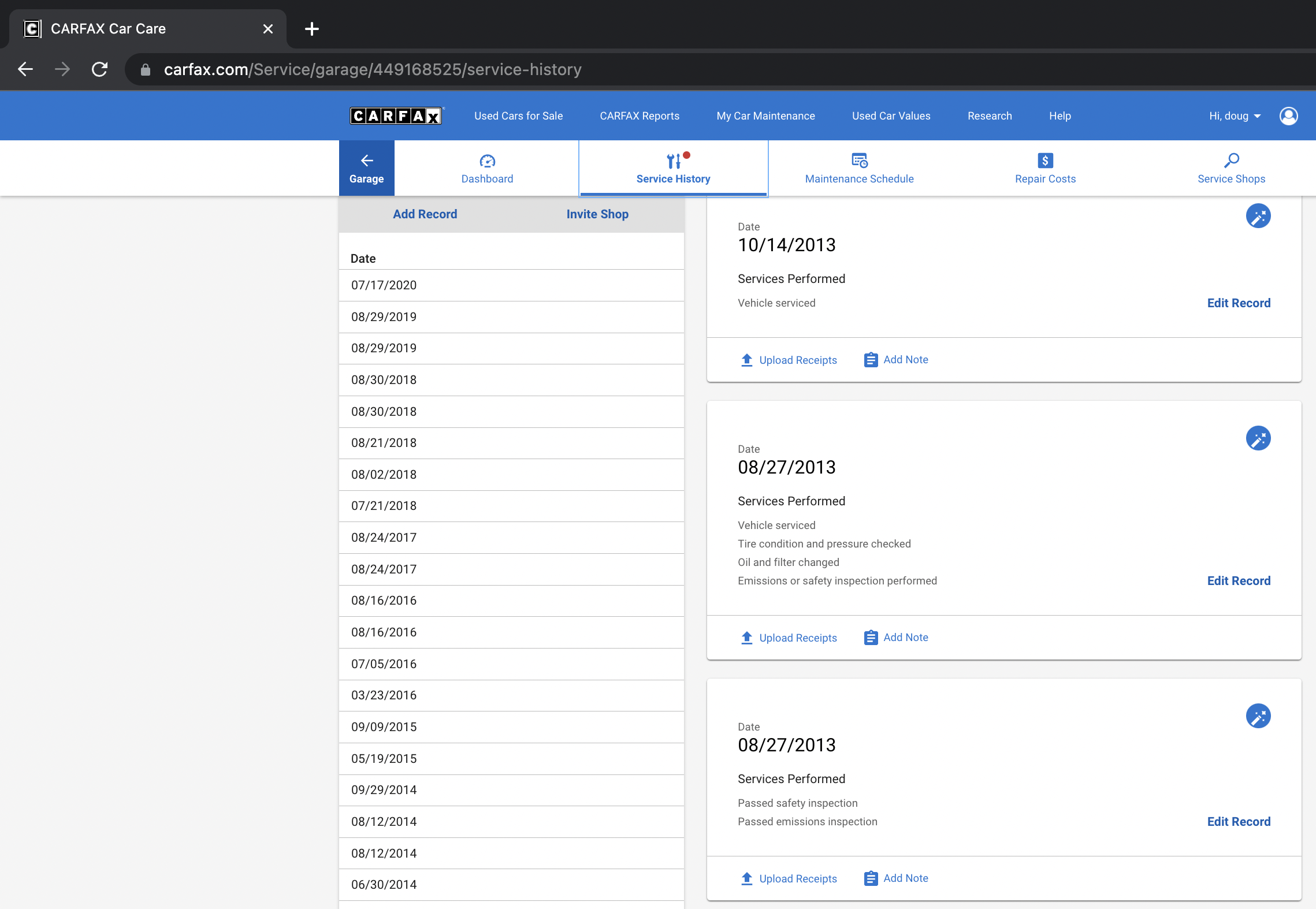
Task: Select the 05/19/2015 date row
Action: 511,759
